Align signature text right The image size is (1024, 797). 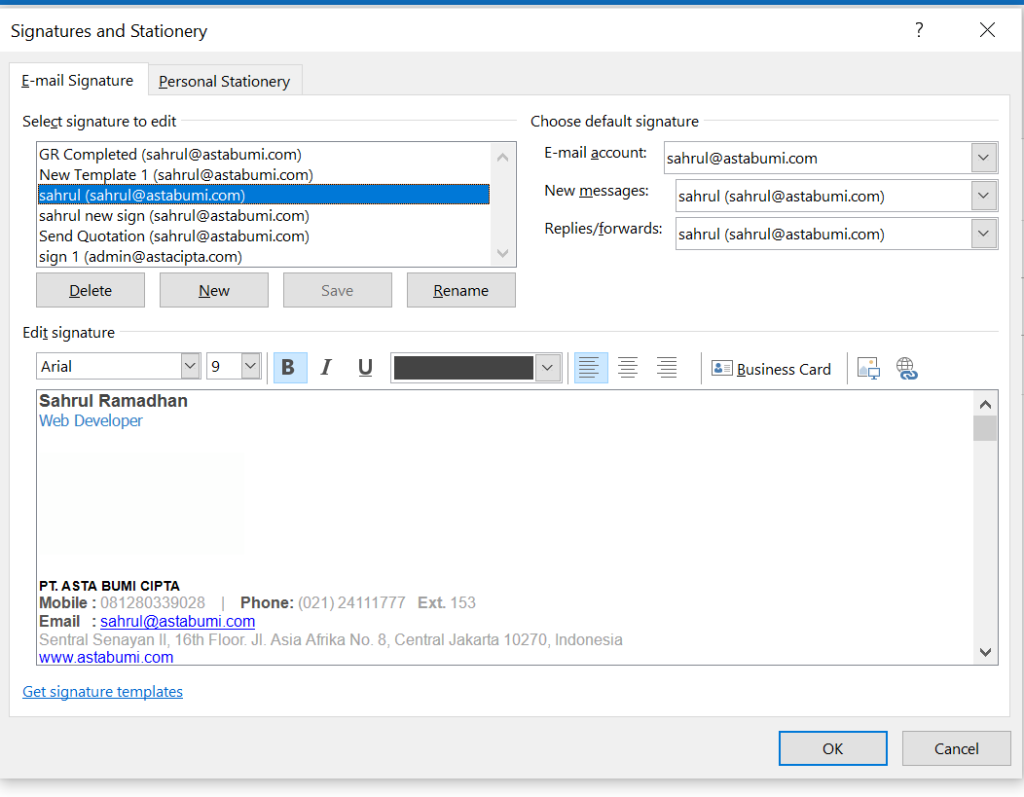[666, 368]
